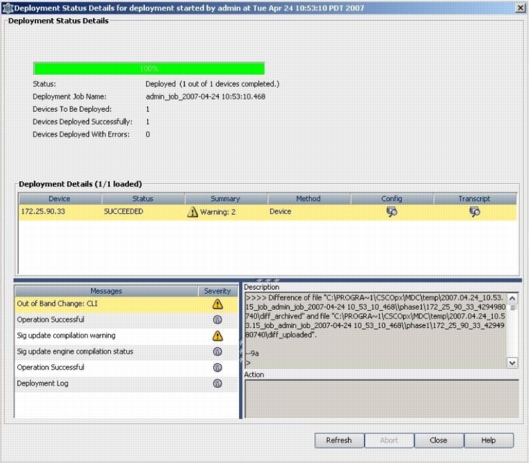The image size is (531, 465).
Task: Click warning icon for Sig update compilation warning
Action: (x=217, y=336)
